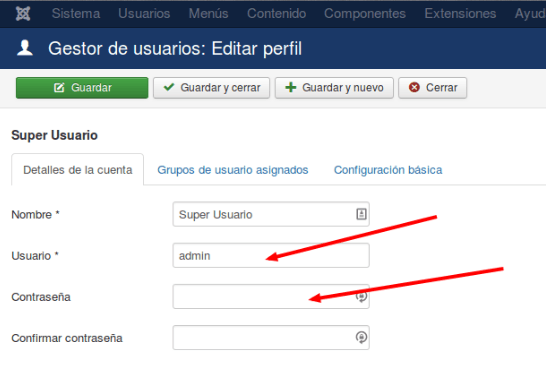The width and height of the screenshot is (546, 366).
Task: Click the Contraseña label
Action: (x=41, y=297)
